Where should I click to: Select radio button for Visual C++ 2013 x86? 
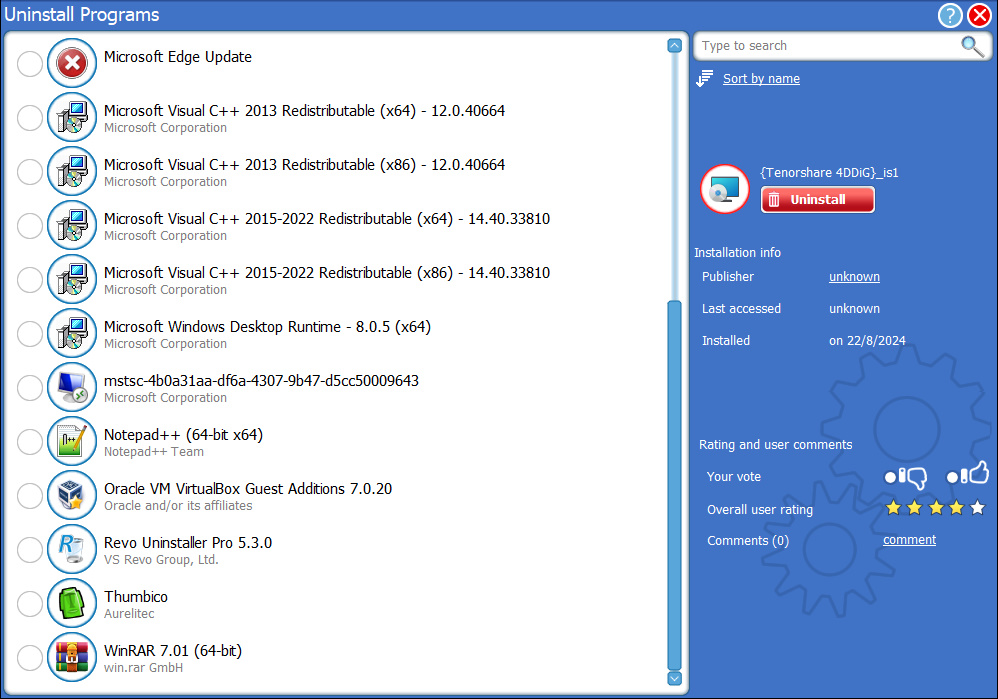tap(30, 172)
